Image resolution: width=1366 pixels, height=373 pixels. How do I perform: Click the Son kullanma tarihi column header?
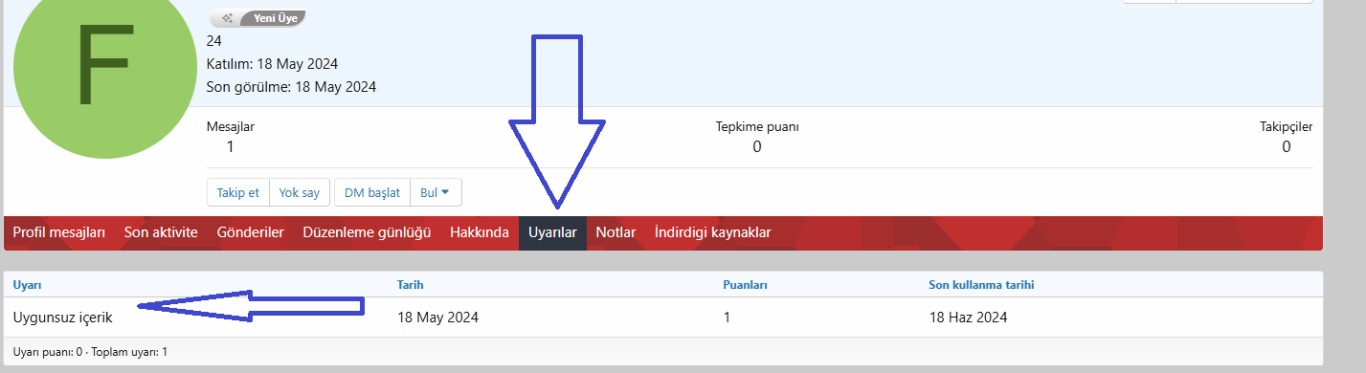coord(981,285)
